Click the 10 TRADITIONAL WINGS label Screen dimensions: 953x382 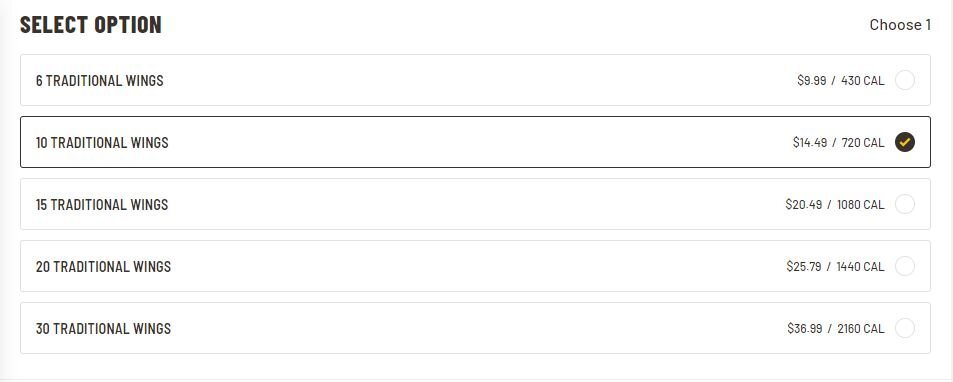click(x=102, y=143)
